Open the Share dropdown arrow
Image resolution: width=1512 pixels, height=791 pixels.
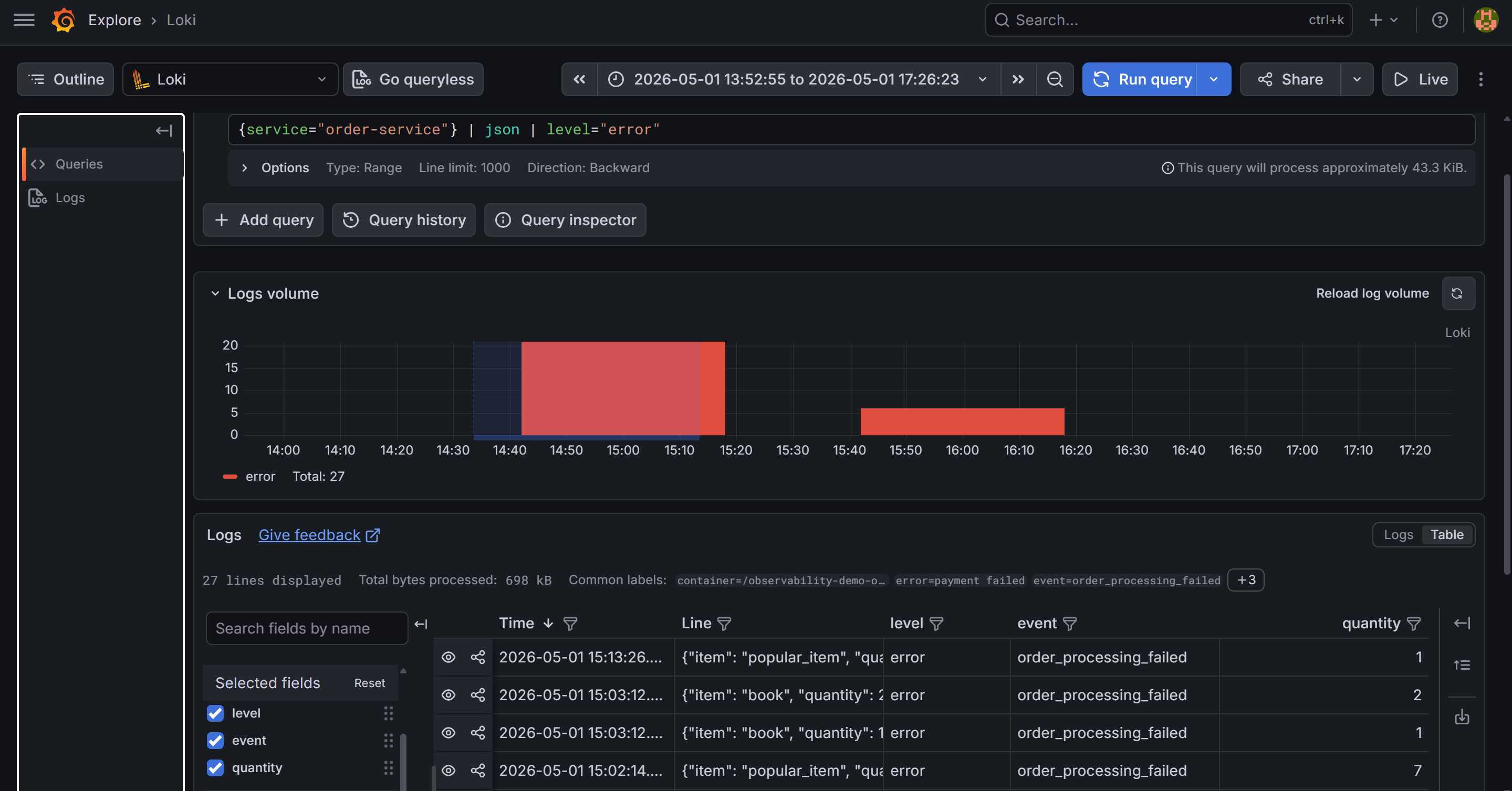click(1357, 79)
